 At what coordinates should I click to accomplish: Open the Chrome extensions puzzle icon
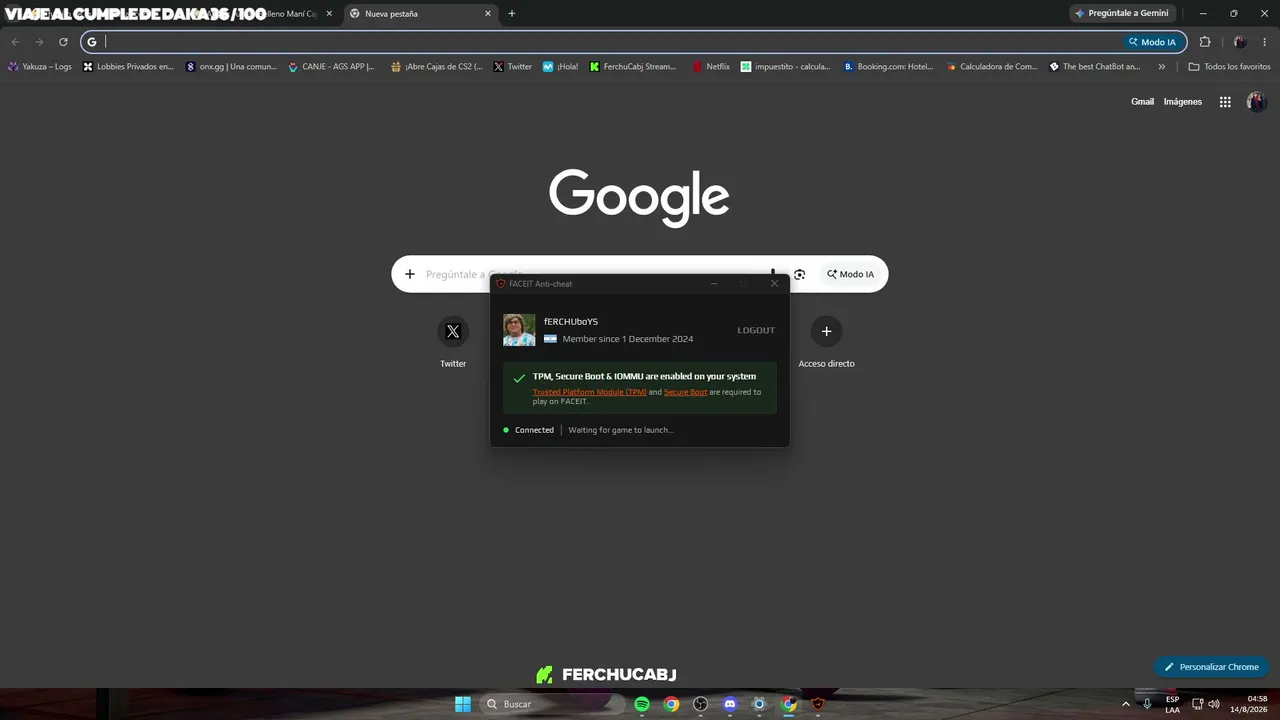click(1205, 42)
